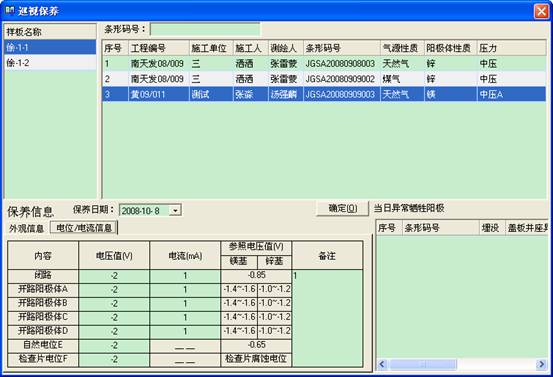Click the 施工人 column header
Screen dimensions: 553x377
[250, 48]
